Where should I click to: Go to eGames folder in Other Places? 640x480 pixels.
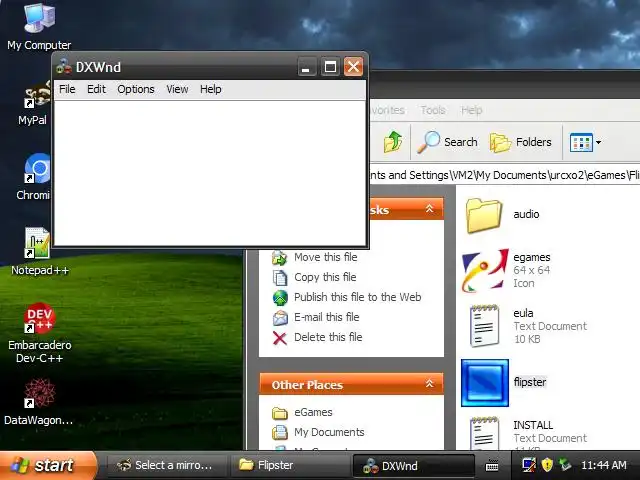pos(302,412)
